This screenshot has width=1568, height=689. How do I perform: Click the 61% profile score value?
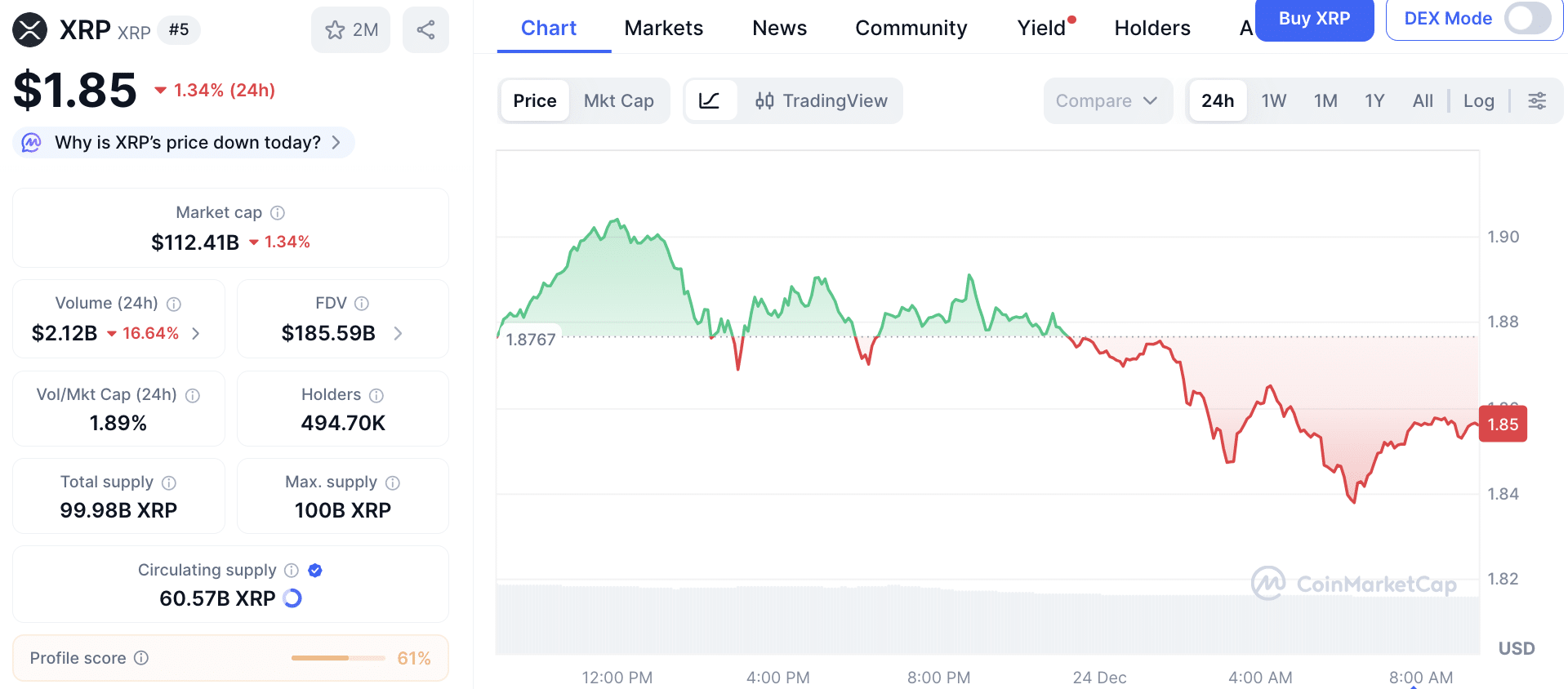414,658
